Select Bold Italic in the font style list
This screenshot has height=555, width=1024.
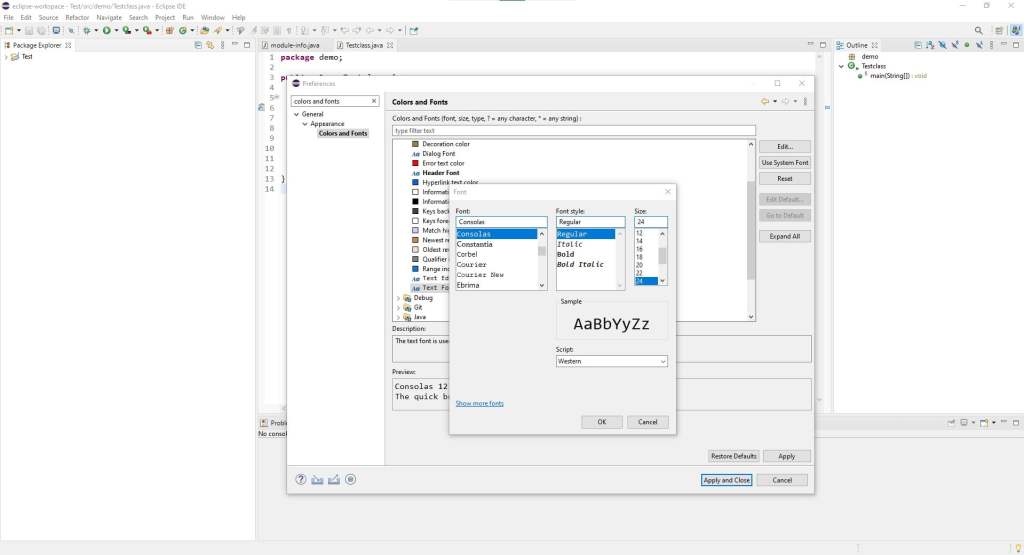tap(580, 264)
